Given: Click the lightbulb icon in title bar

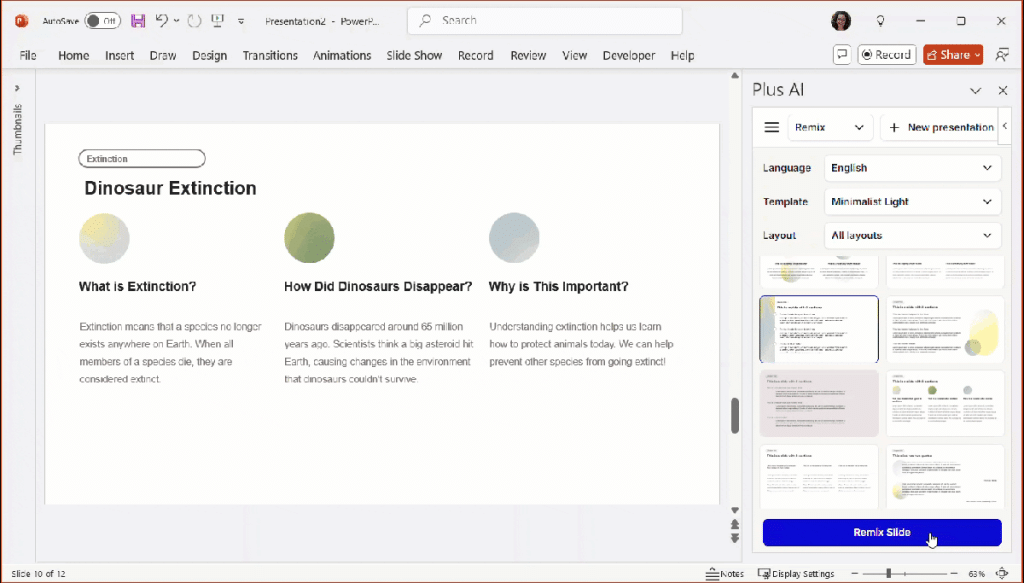Looking at the screenshot, I should pos(880,20).
